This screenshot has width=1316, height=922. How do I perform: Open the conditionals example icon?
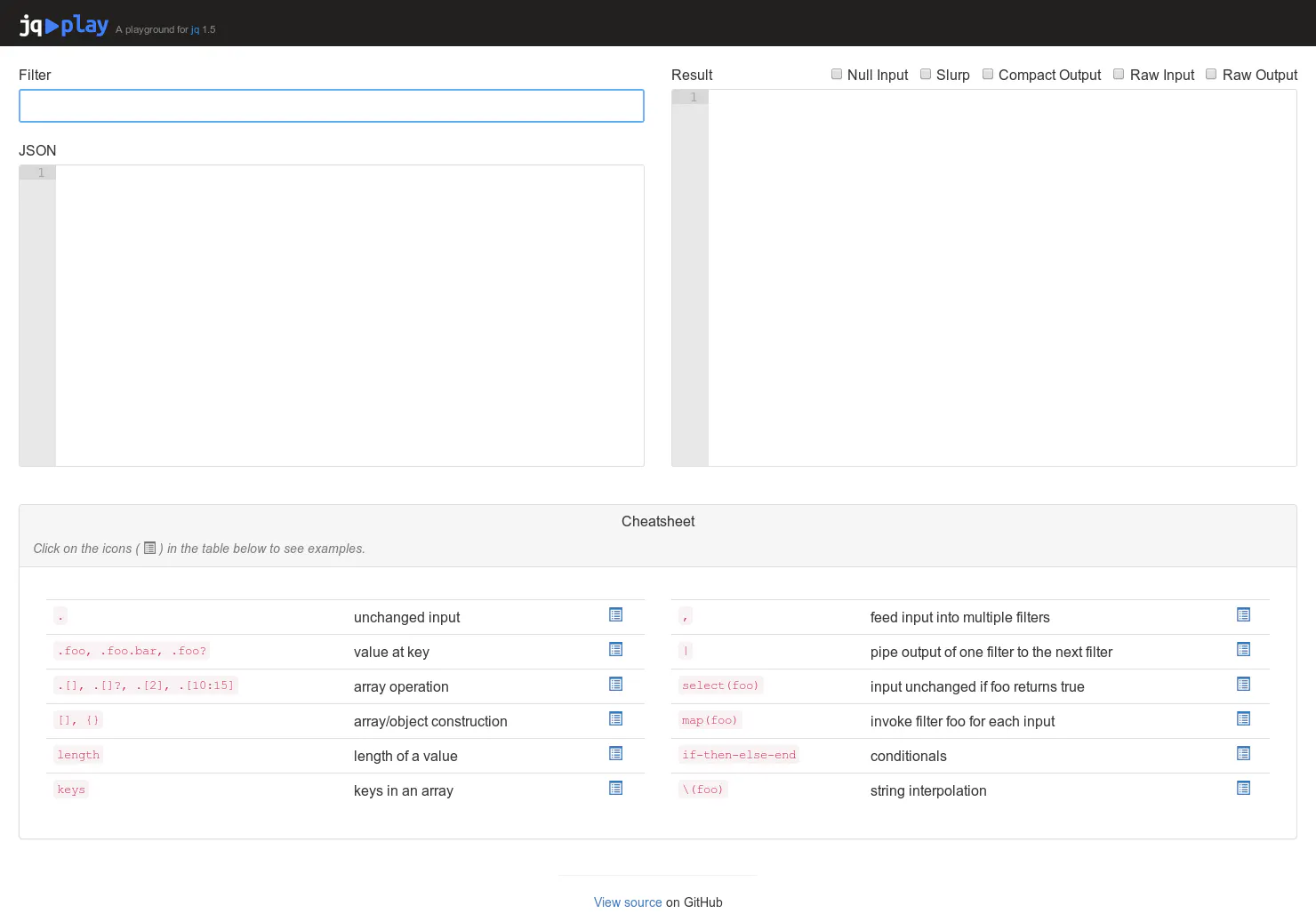coord(1243,753)
